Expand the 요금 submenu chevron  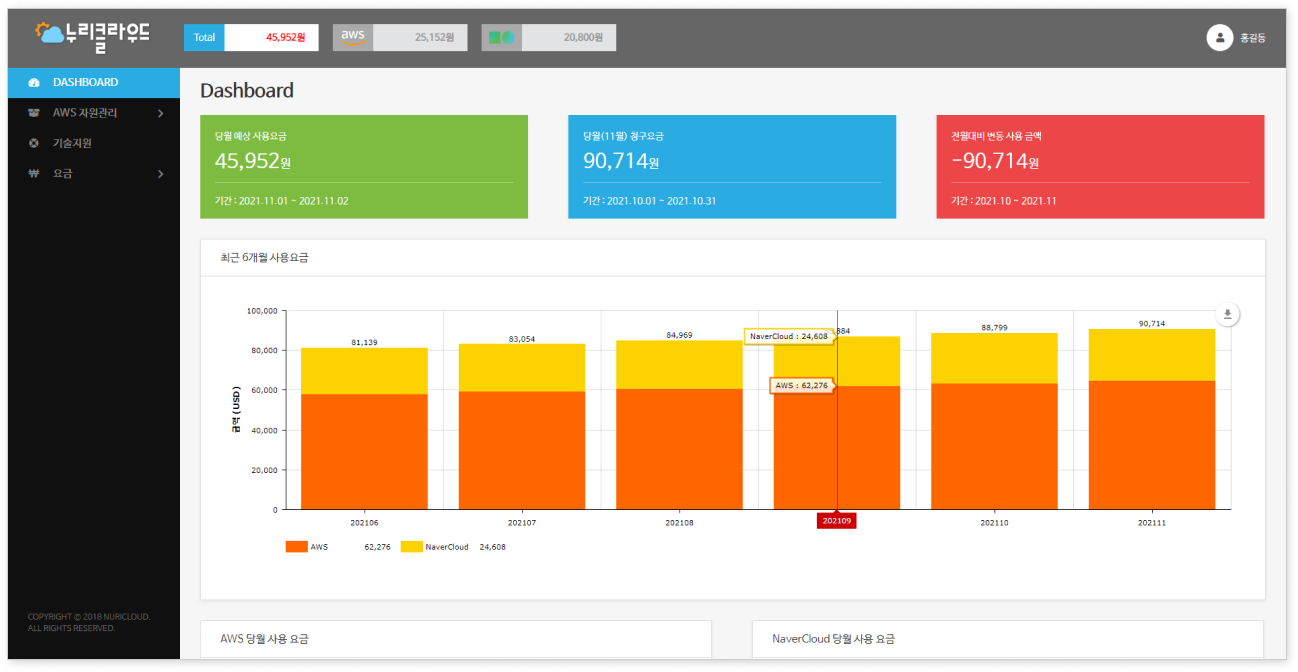(x=161, y=174)
